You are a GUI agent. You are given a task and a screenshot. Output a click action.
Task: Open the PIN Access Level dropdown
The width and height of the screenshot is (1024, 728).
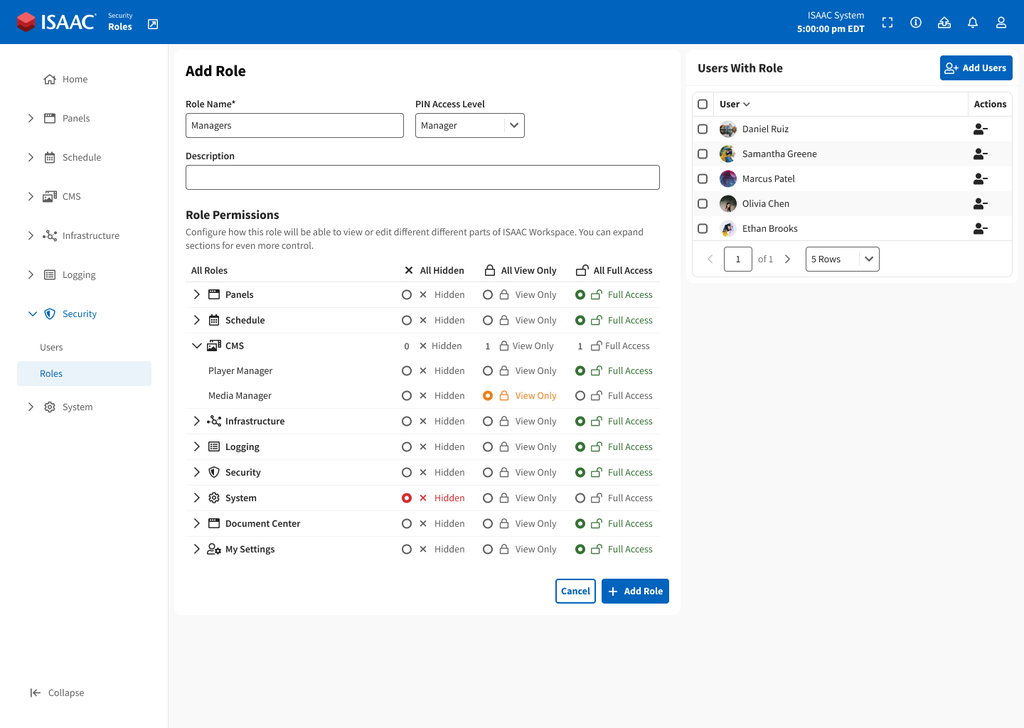click(x=469, y=125)
